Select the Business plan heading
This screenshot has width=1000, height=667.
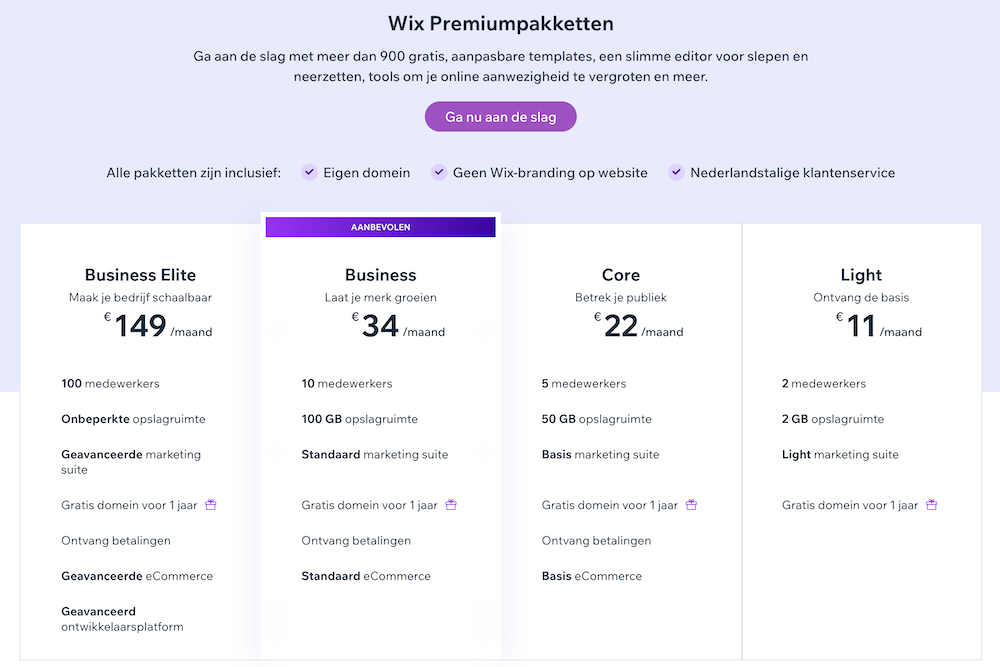tap(380, 275)
